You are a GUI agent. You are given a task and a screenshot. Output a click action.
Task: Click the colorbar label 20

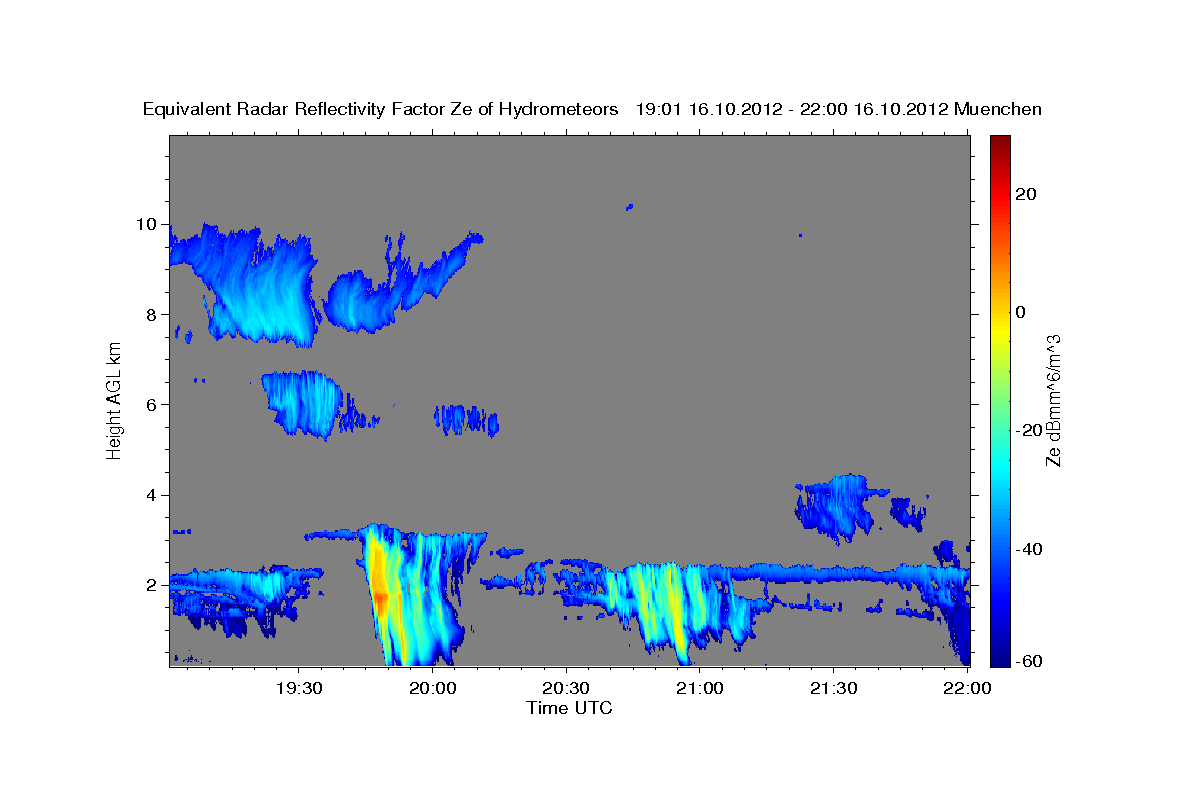point(1025,194)
